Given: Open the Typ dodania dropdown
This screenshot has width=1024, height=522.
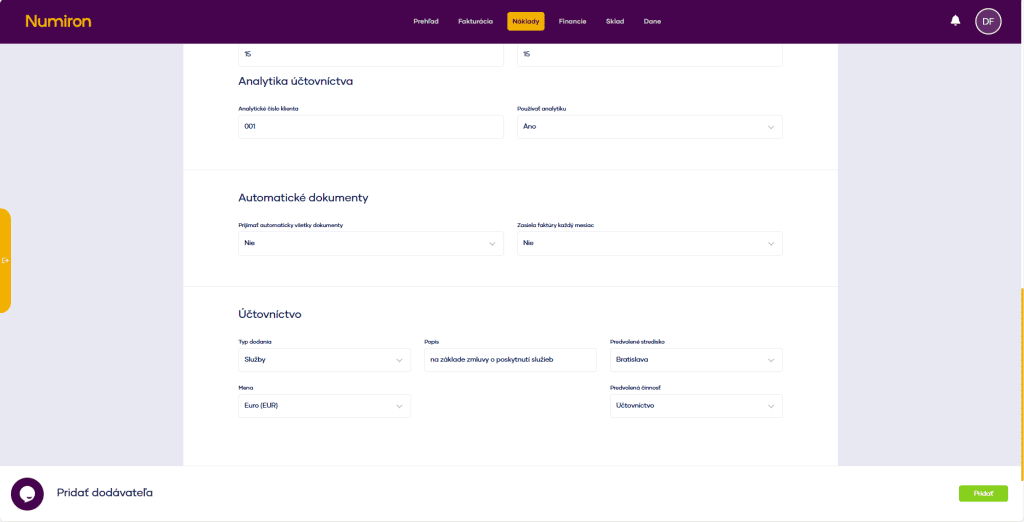Looking at the screenshot, I should (324, 360).
